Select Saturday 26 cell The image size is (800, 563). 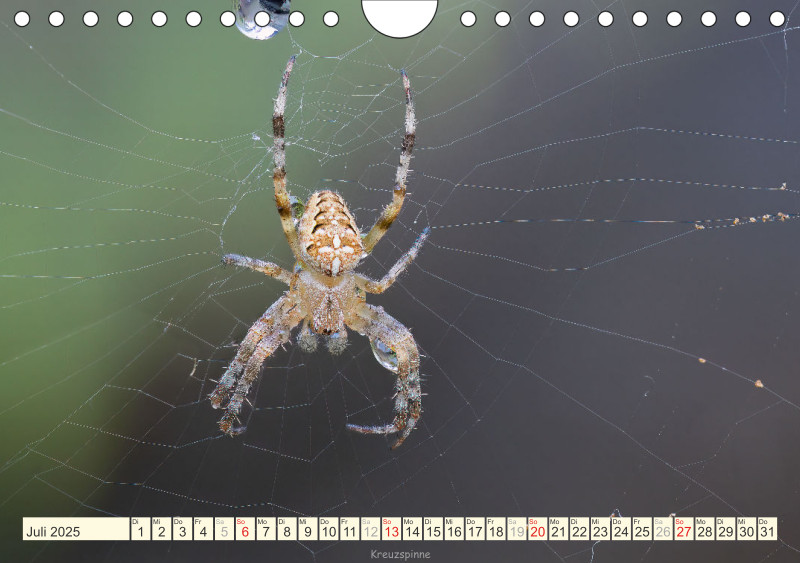pyautogui.click(x=663, y=529)
